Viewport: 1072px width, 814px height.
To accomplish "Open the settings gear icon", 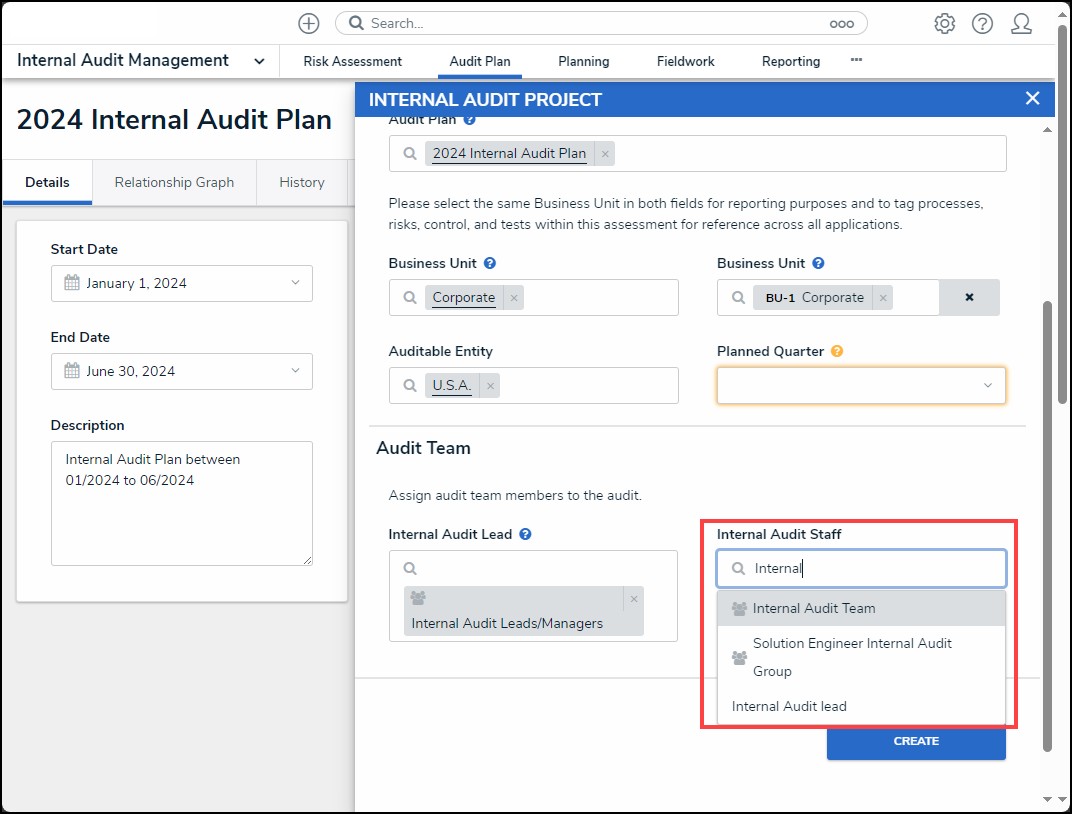I will 944,24.
